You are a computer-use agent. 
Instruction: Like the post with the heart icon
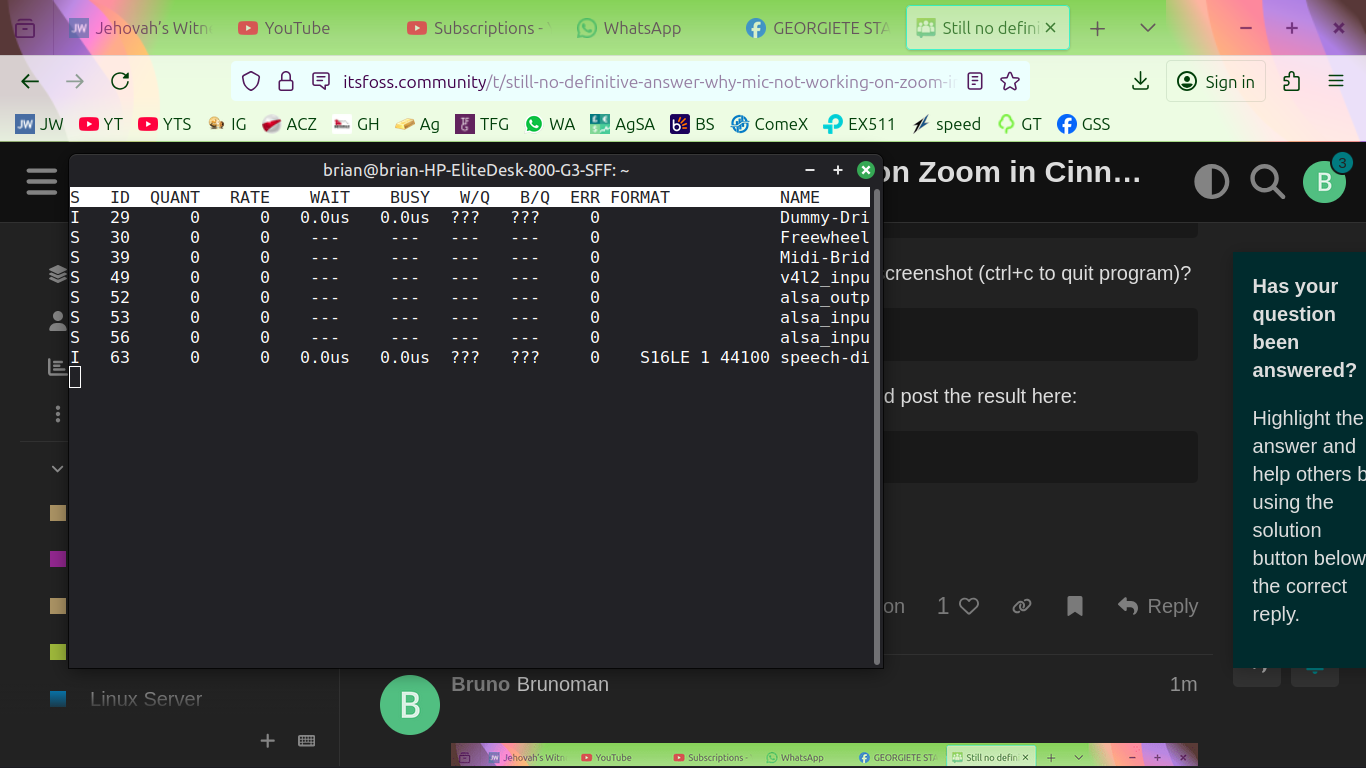[x=968, y=606]
